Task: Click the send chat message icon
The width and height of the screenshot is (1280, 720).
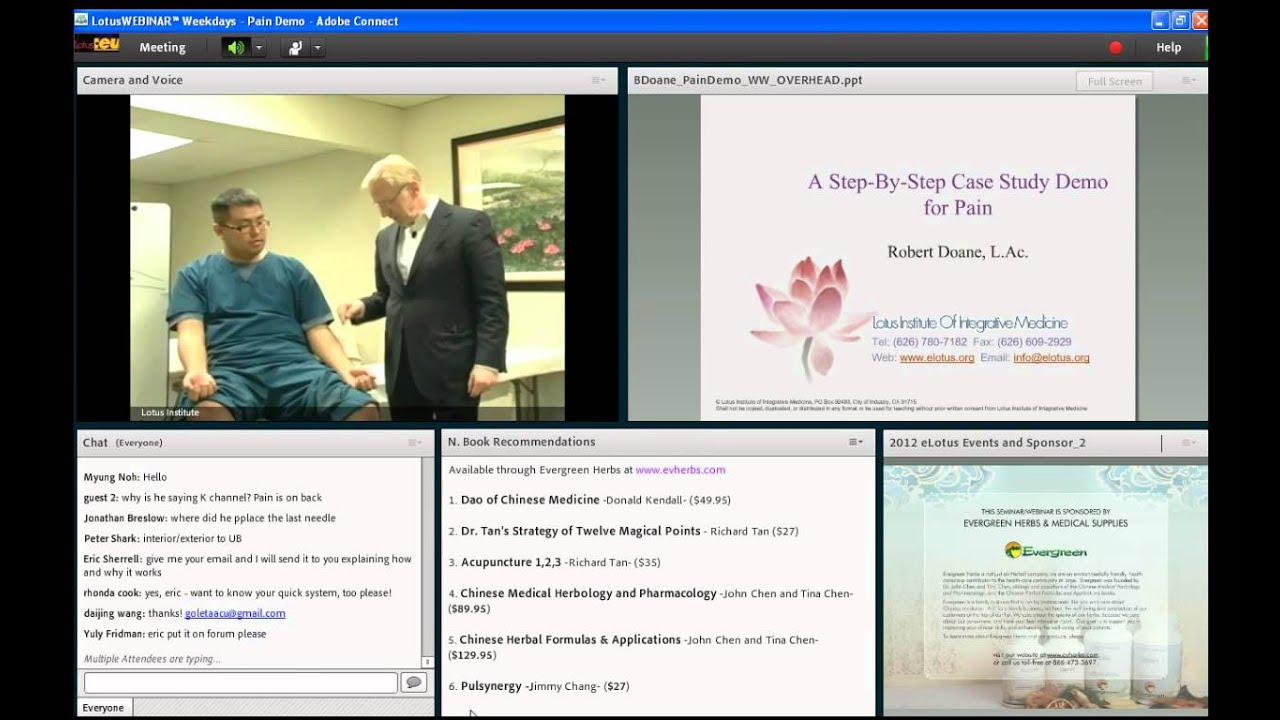Action: pos(413,682)
